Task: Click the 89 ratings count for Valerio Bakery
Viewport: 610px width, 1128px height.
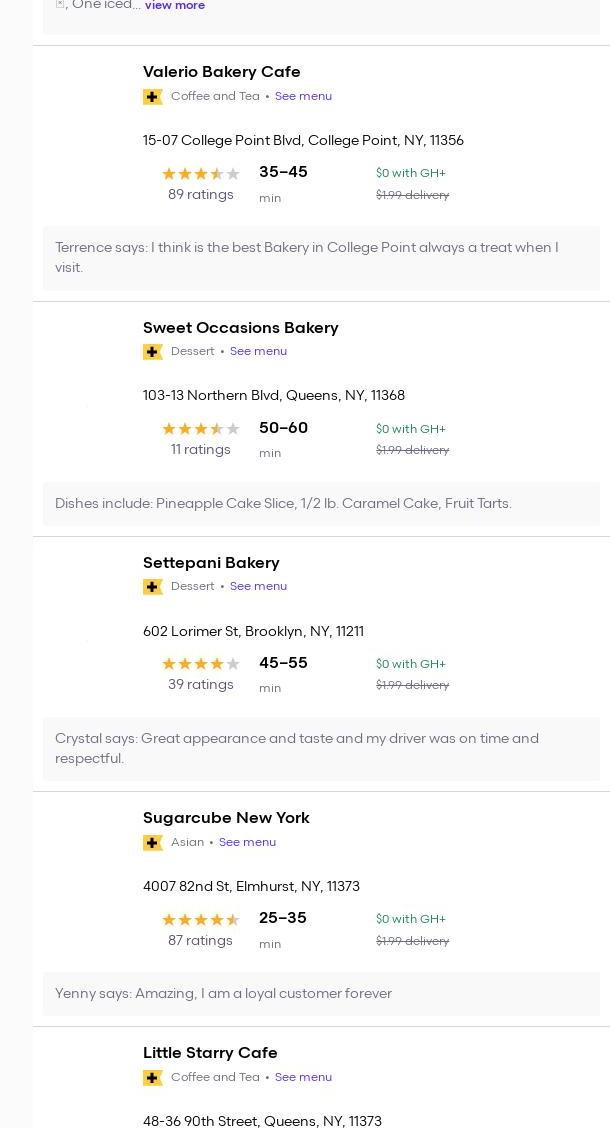Action: (x=201, y=195)
